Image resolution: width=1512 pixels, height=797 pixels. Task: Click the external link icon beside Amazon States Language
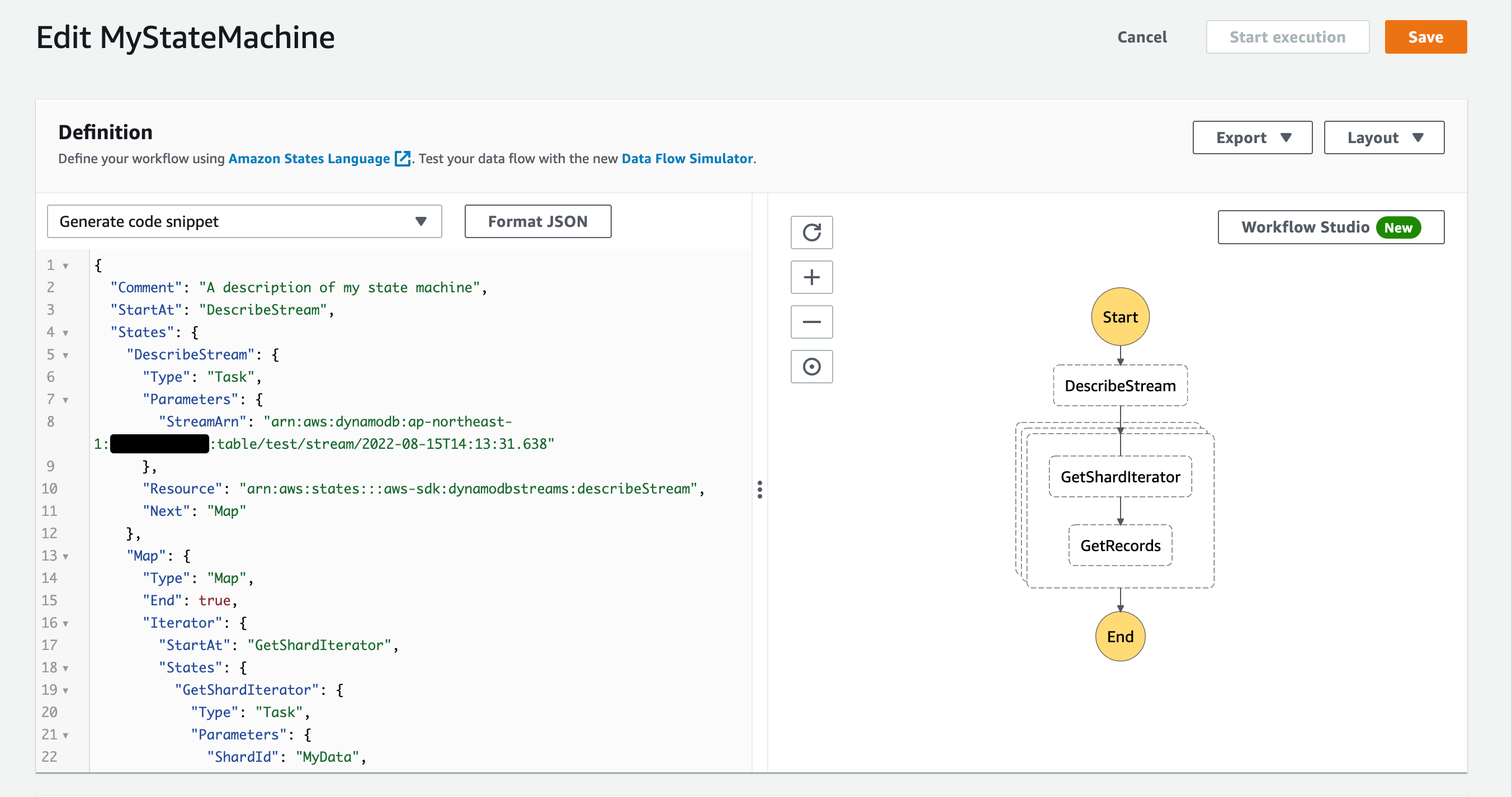pyautogui.click(x=402, y=159)
